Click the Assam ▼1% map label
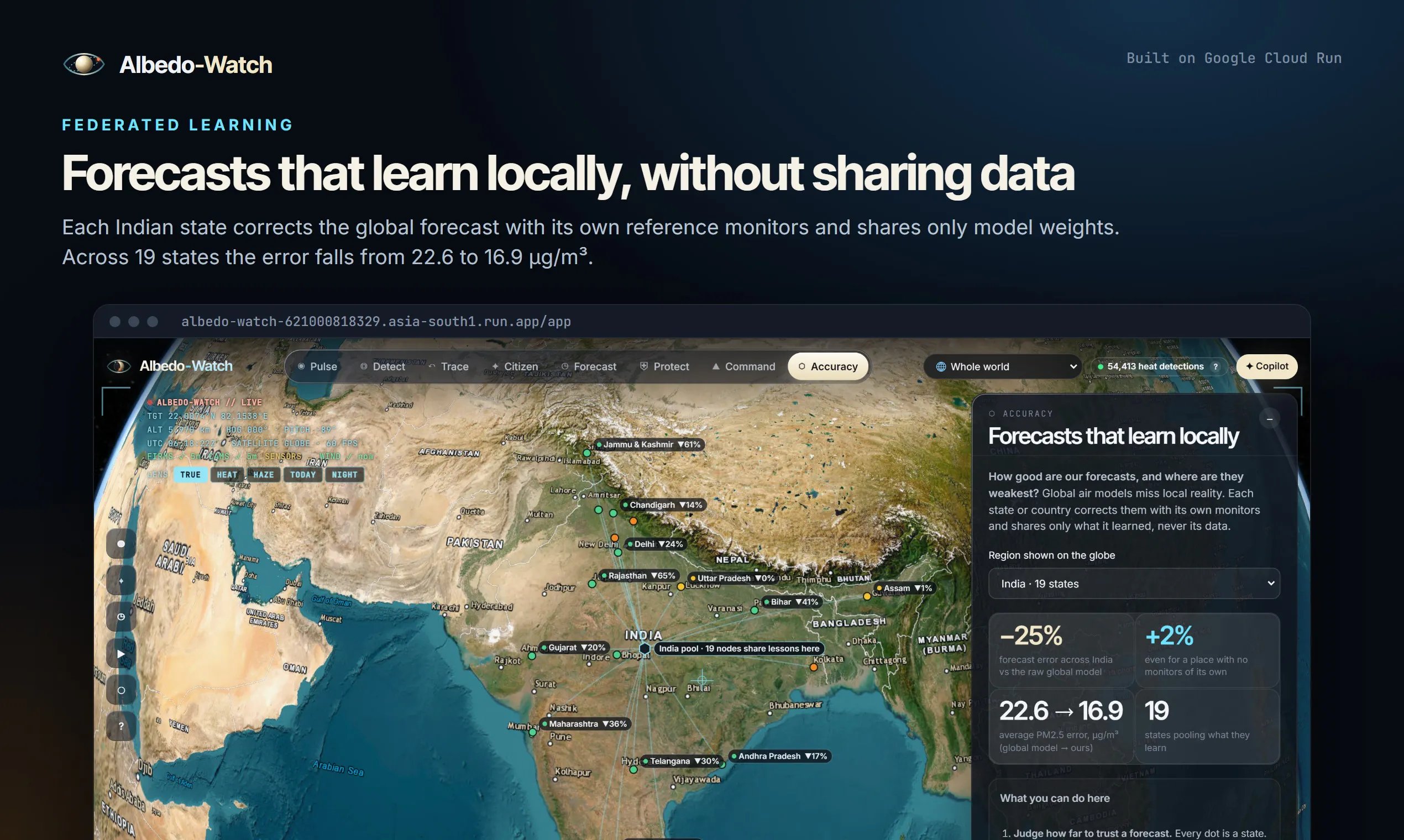This screenshot has height=840, width=1404. [905, 589]
